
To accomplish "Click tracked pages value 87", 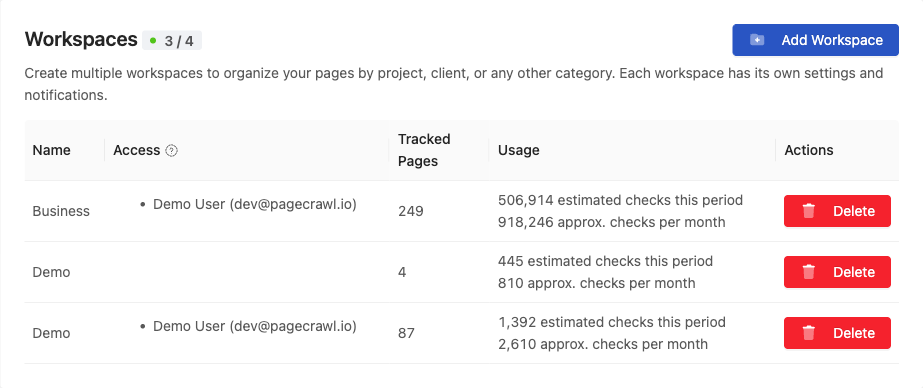I will pos(406,333).
